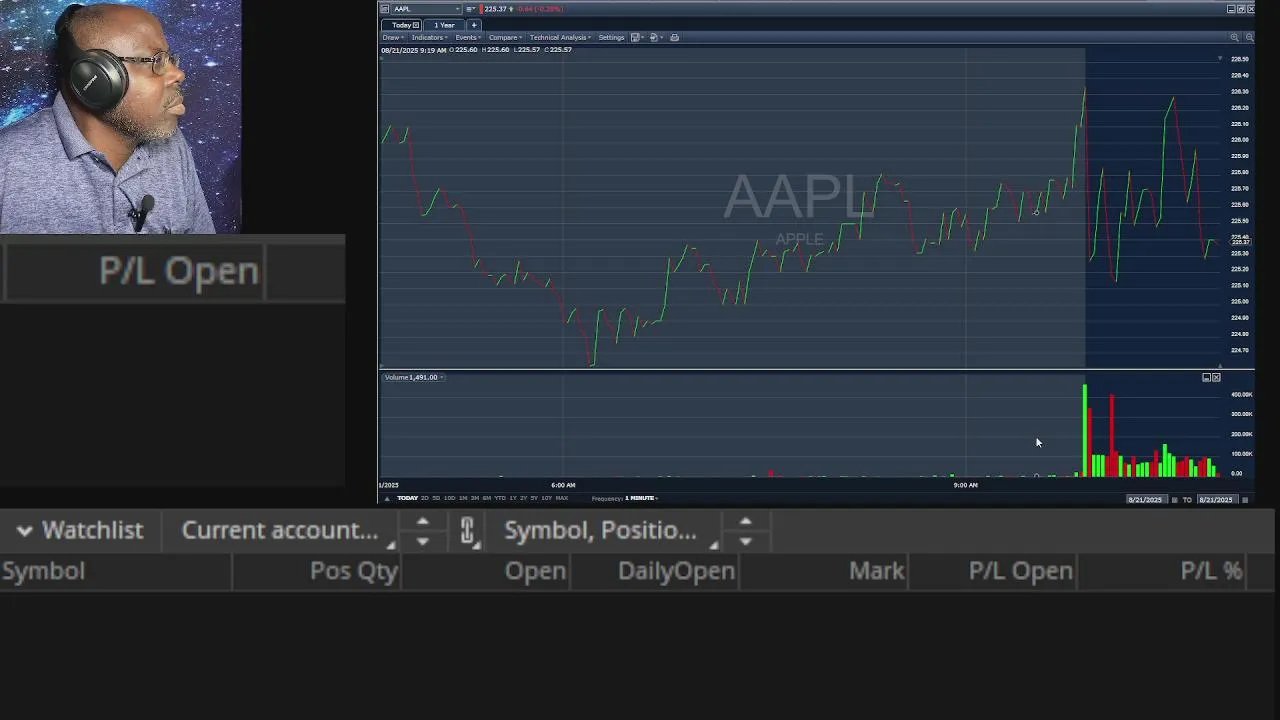1280x720 pixels.
Task: Select the TODAY time range
Action: 407,498
